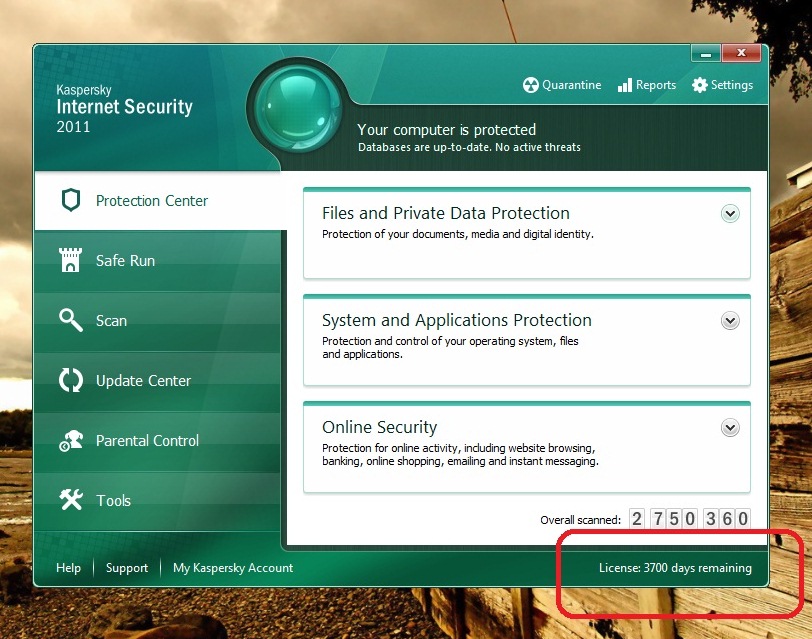Open My Kaspersky Account
The height and width of the screenshot is (639, 812).
point(233,568)
